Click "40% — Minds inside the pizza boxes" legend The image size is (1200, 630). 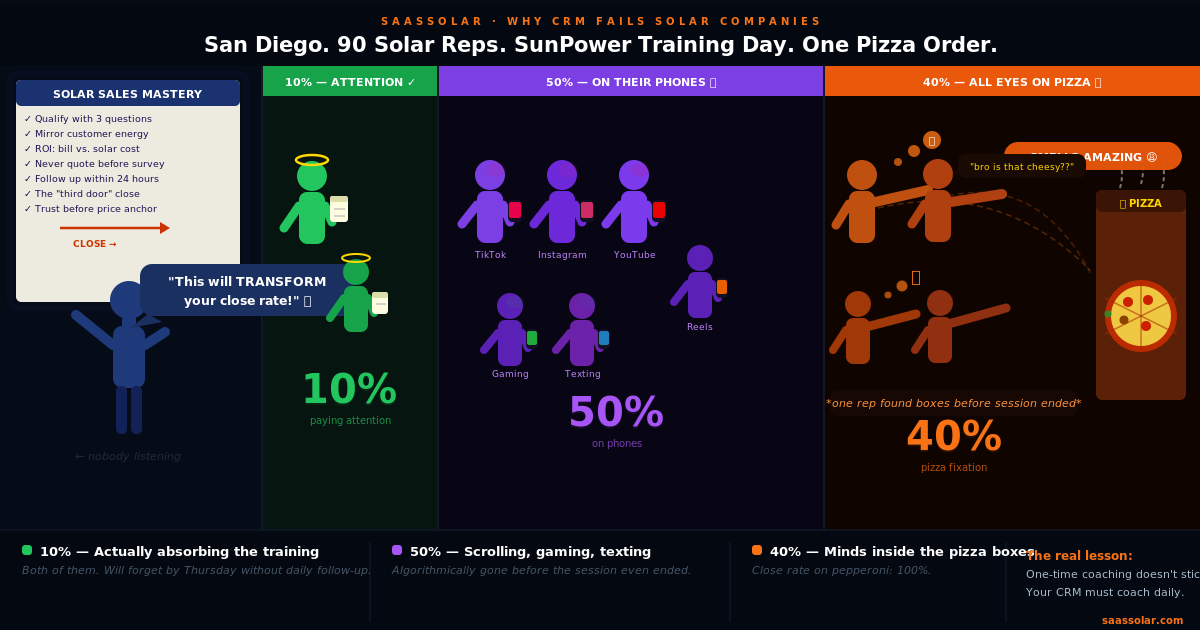pos(904,552)
